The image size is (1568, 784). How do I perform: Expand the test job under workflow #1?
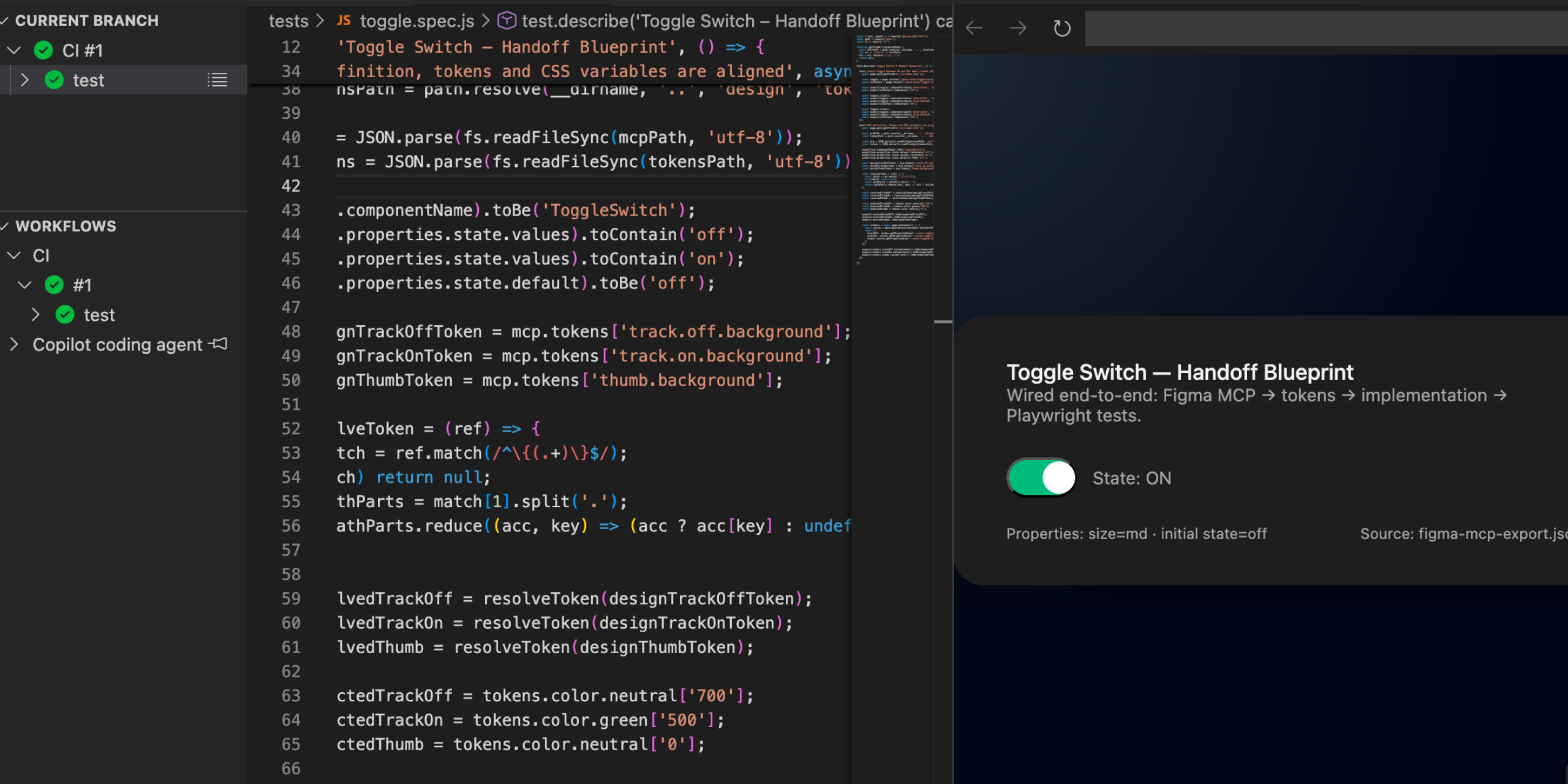[x=36, y=315]
